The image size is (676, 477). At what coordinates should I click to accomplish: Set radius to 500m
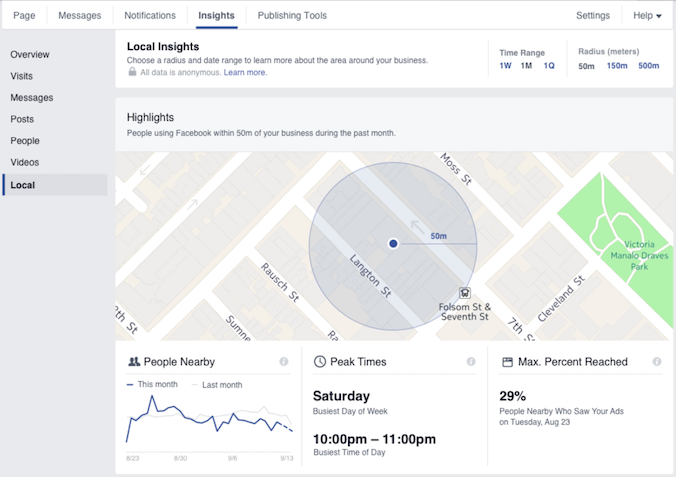(x=648, y=66)
